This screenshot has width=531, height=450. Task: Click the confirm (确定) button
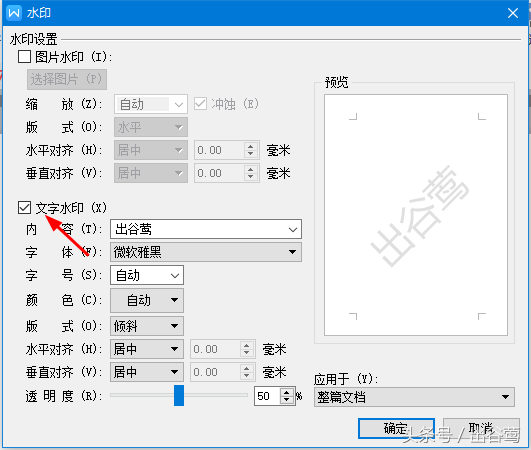tap(396, 428)
